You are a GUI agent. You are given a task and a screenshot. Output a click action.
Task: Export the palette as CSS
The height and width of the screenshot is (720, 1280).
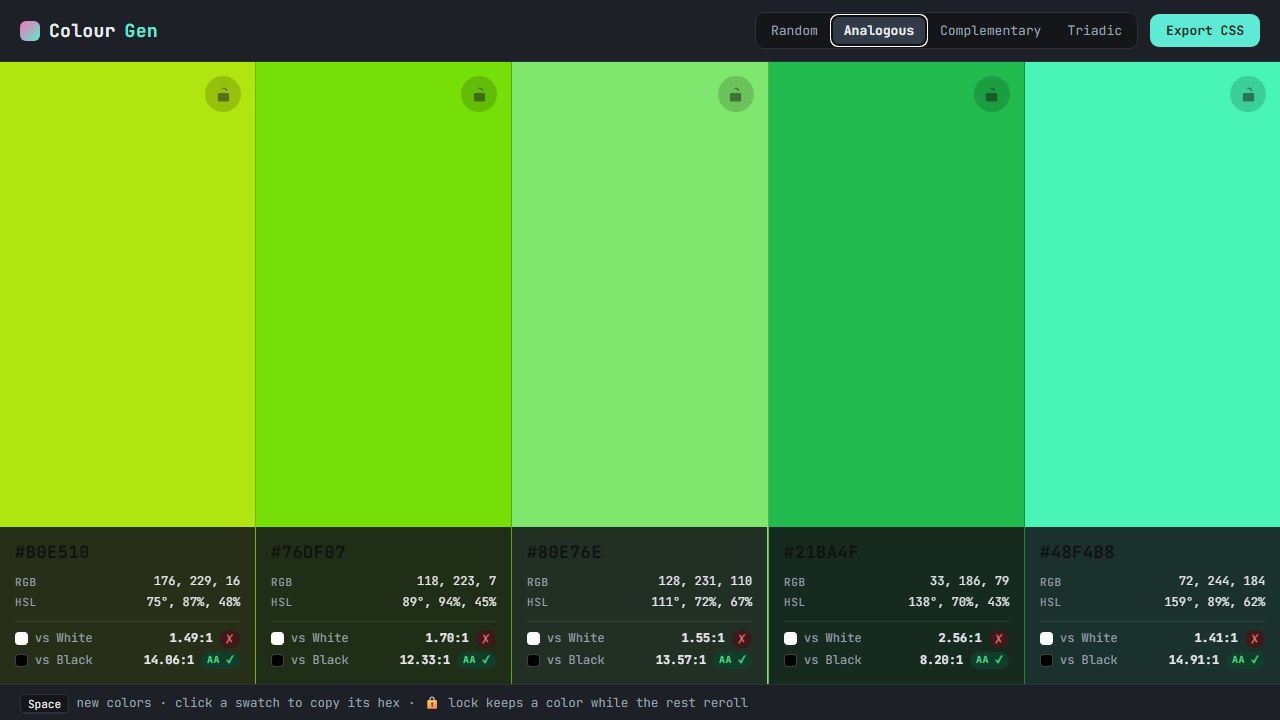click(1205, 30)
